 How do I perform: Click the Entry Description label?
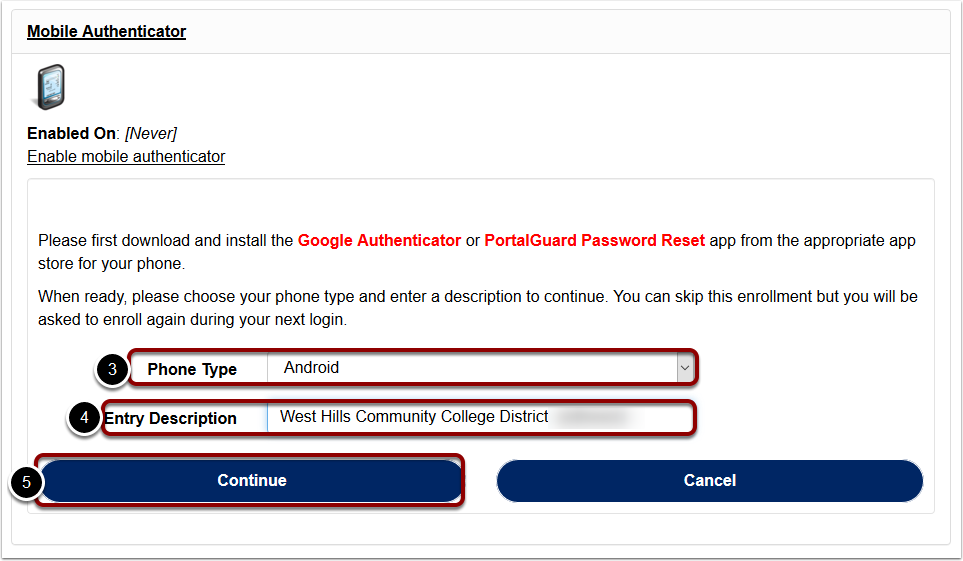[x=170, y=418]
